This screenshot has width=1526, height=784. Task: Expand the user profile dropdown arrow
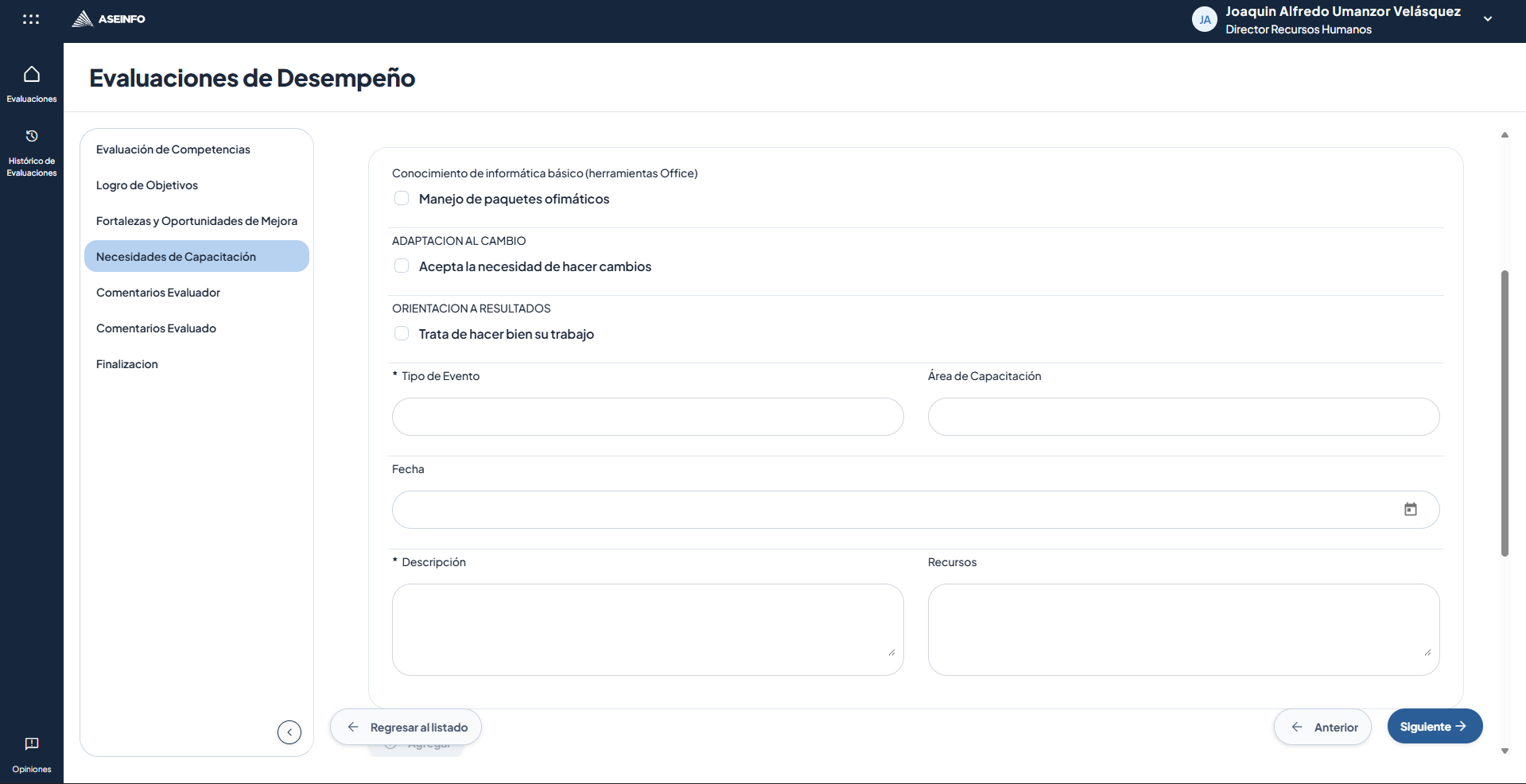(1488, 19)
